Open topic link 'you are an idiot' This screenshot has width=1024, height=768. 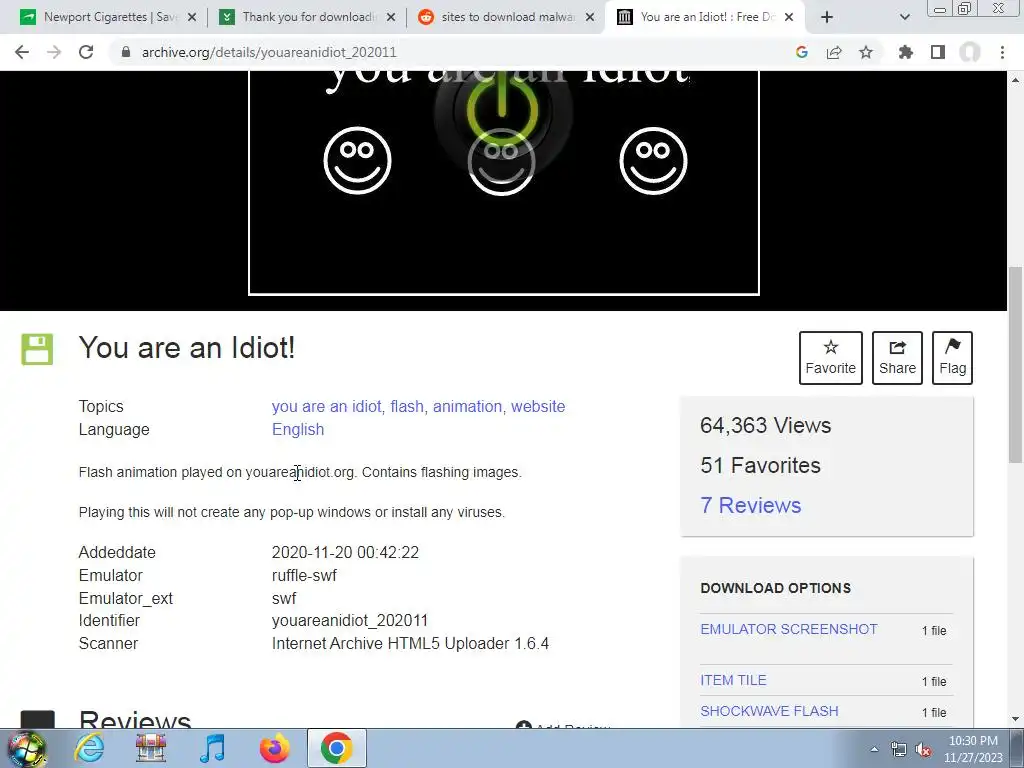[327, 406]
